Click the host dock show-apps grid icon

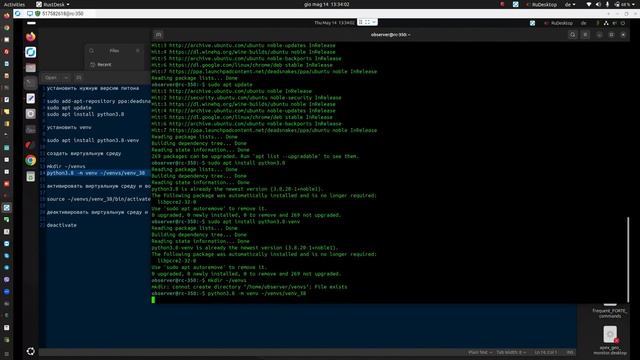click(x=7, y=354)
